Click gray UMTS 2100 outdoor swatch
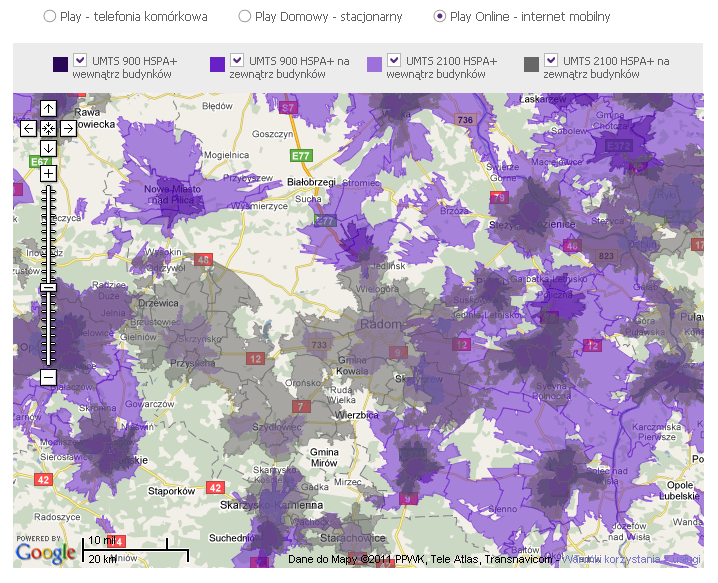This screenshot has height=583, width=718. pos(532,65)
